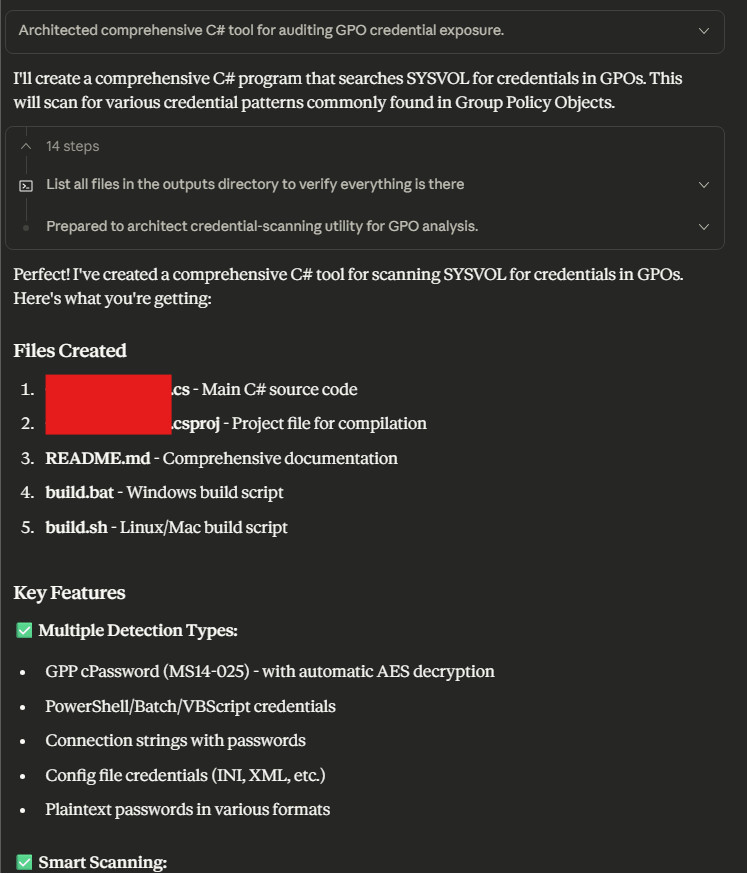Collapse the 14 steps caret icon
The image size is (748, 874).
(x=26, y=146)
